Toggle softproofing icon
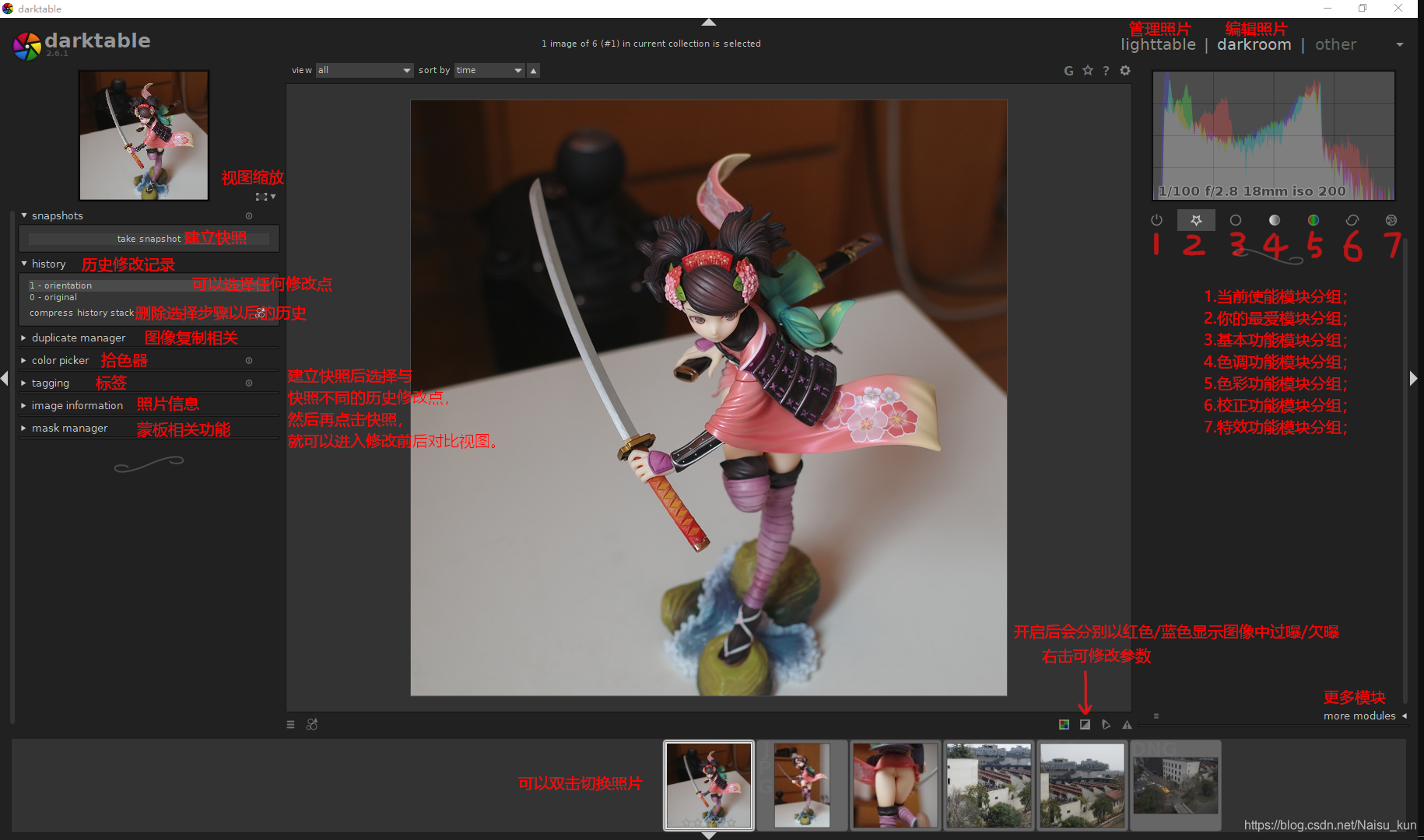The height and width of the screenshot is (840, 1424). click(1106, 724)
